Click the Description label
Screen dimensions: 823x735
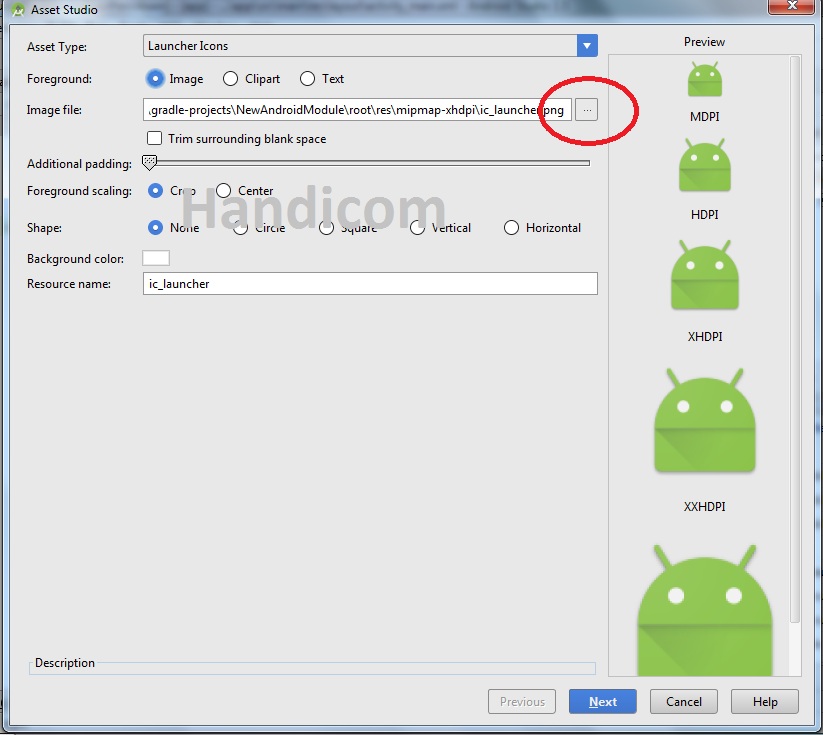pos(65,663)
